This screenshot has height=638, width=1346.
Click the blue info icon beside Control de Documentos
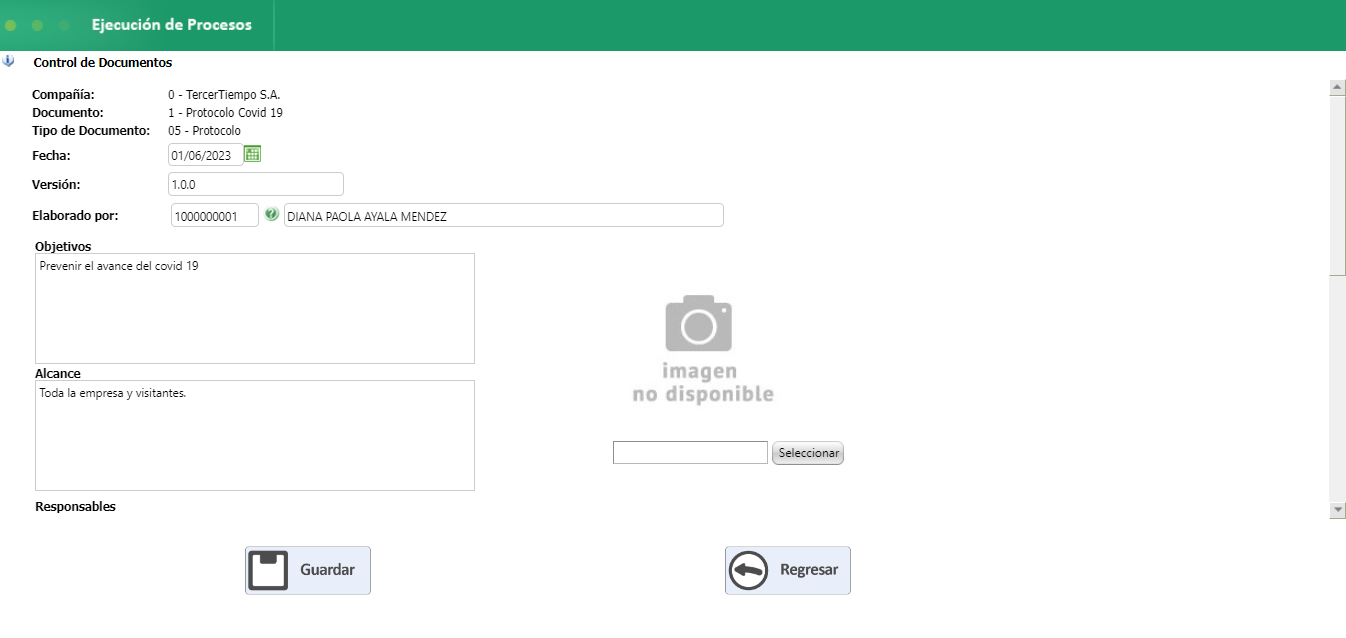pos(8,61)
